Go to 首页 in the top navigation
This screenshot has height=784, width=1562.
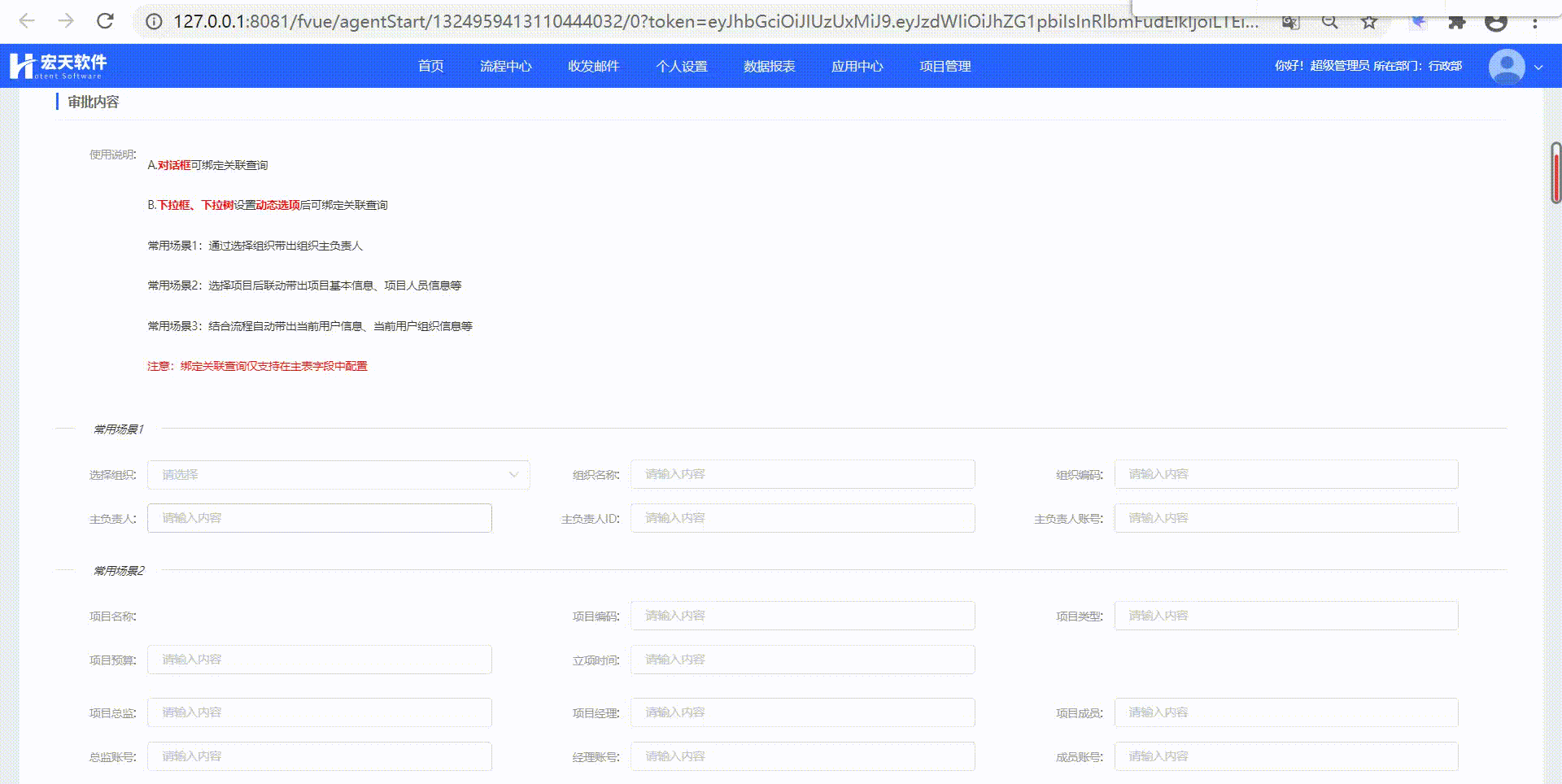click(x=430, y=66)
